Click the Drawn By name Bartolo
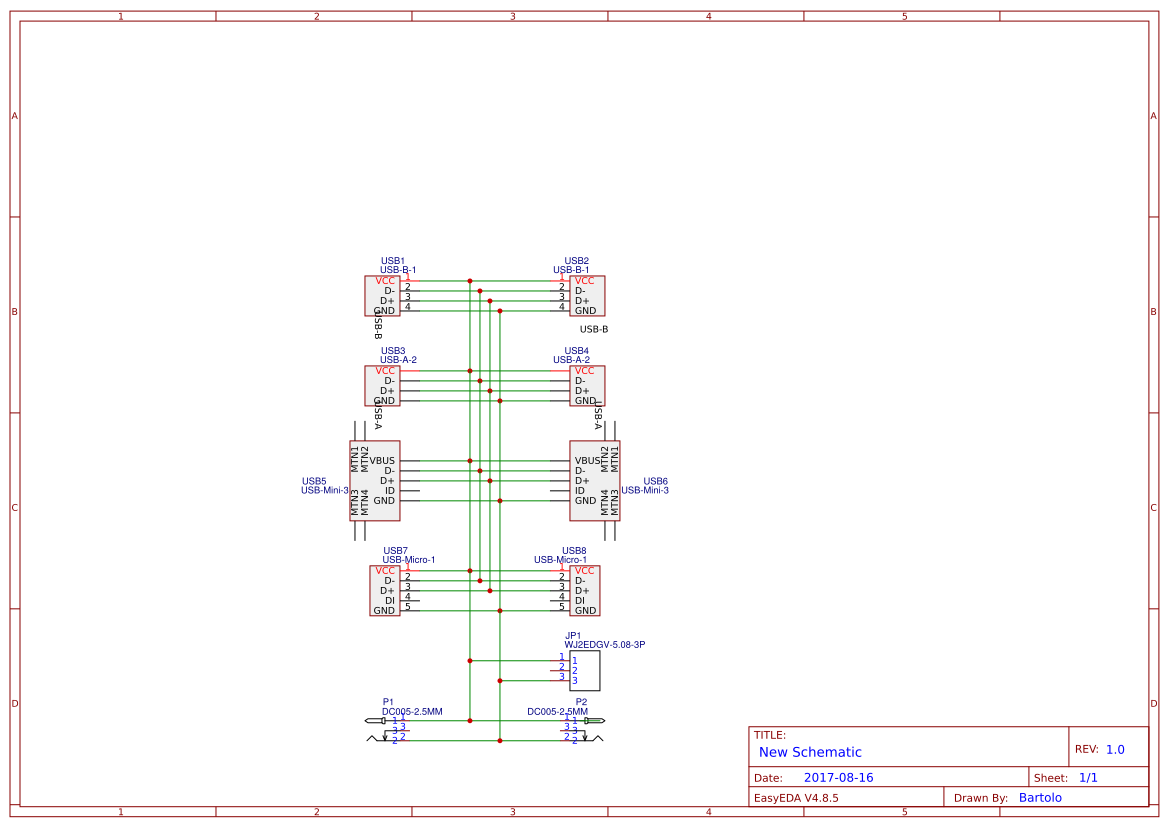The image size is (1170, 827). click(1041, 797)
